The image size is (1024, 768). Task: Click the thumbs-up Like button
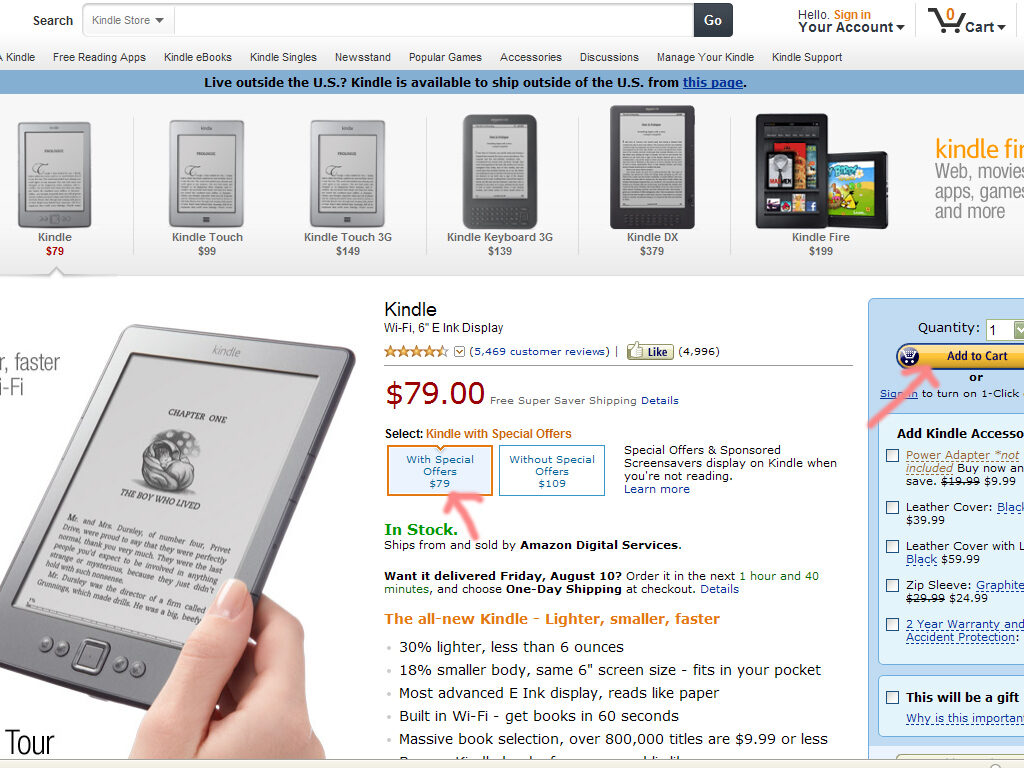[x=650, y=351]
